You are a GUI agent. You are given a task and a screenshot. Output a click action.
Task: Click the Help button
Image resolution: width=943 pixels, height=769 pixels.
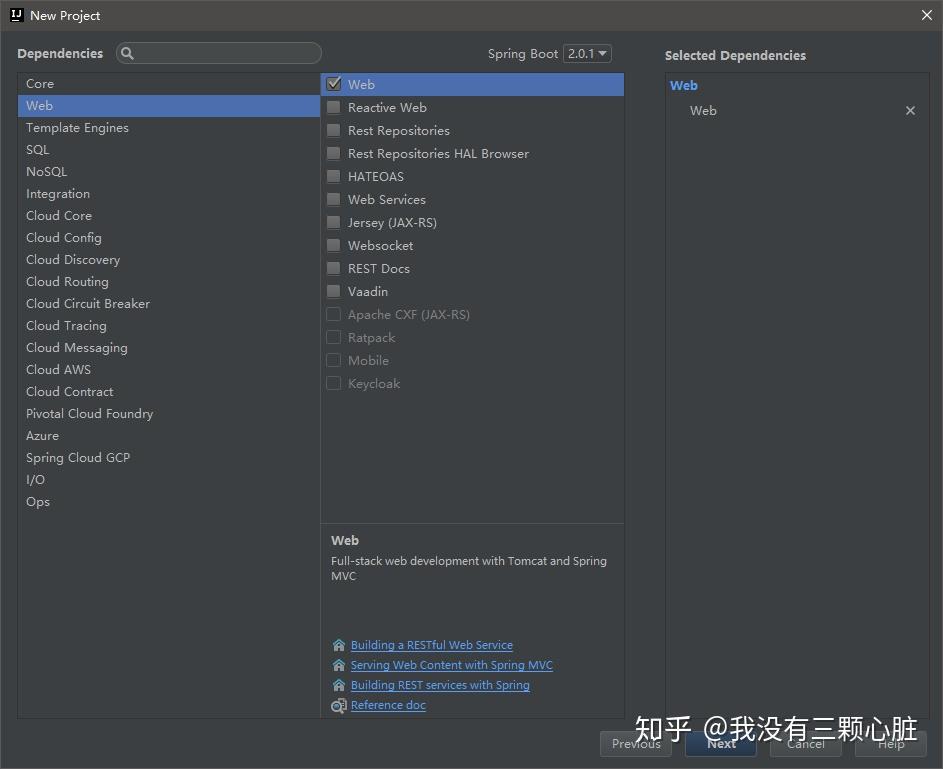891,744
